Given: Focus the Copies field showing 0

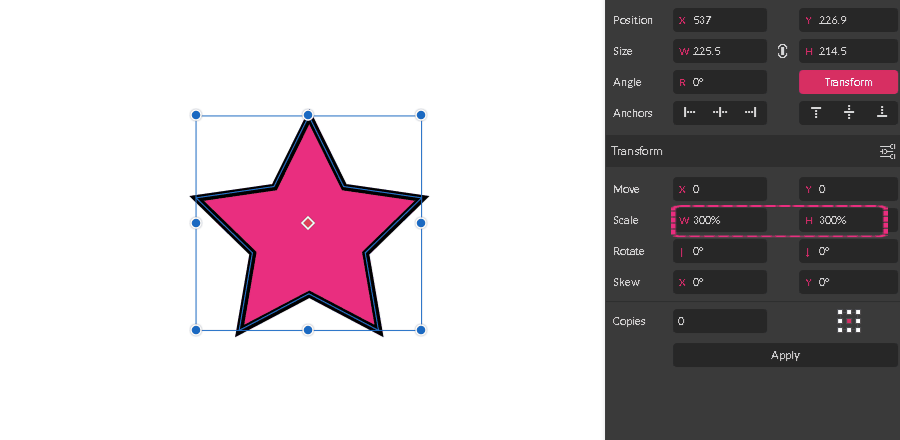Looking at the screenshot, I should coord(720,321).
